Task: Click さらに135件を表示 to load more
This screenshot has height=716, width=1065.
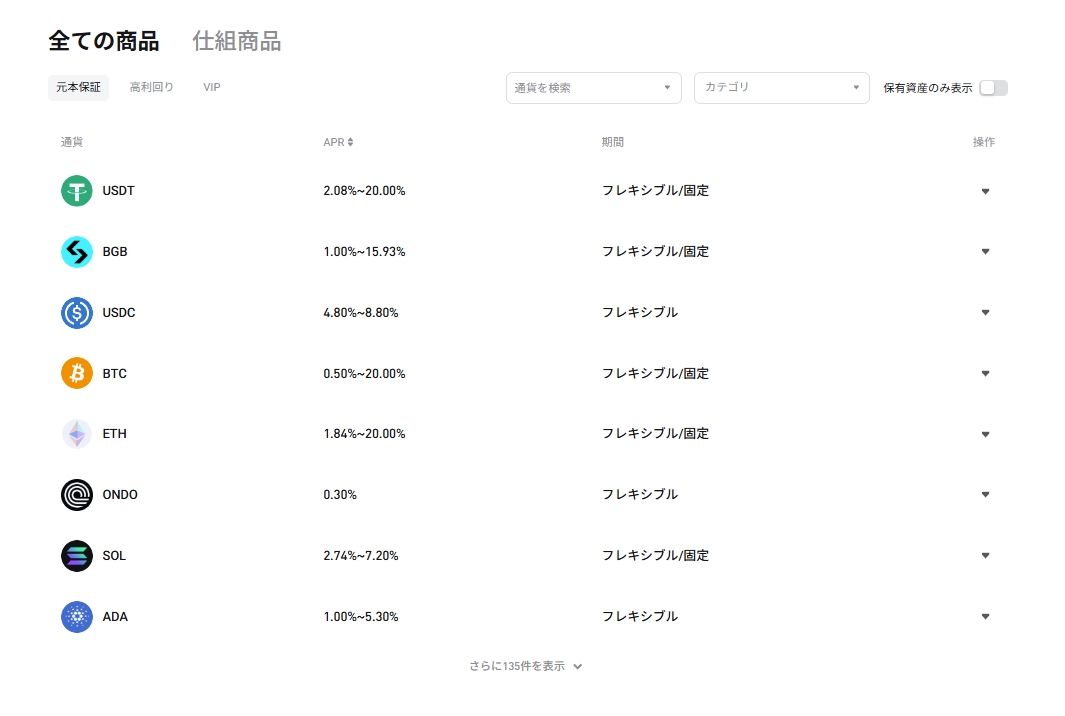Action: [526, 666]
